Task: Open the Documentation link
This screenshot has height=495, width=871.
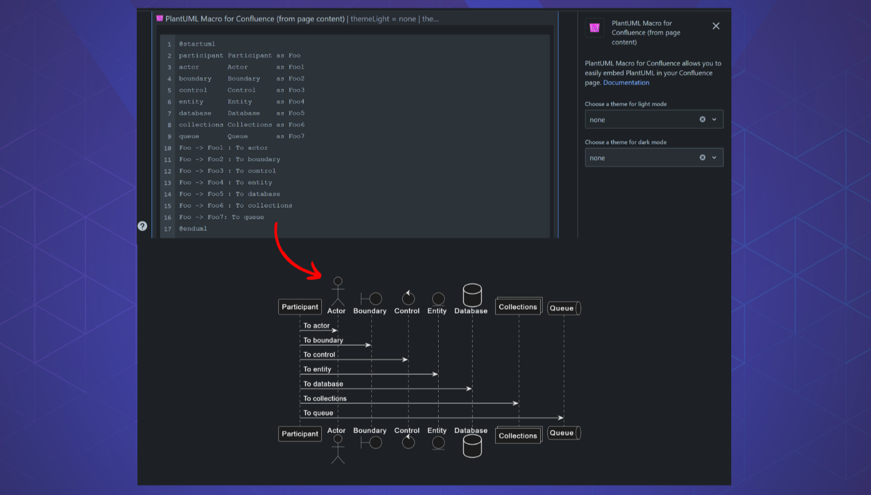Action: pos(626,83)
